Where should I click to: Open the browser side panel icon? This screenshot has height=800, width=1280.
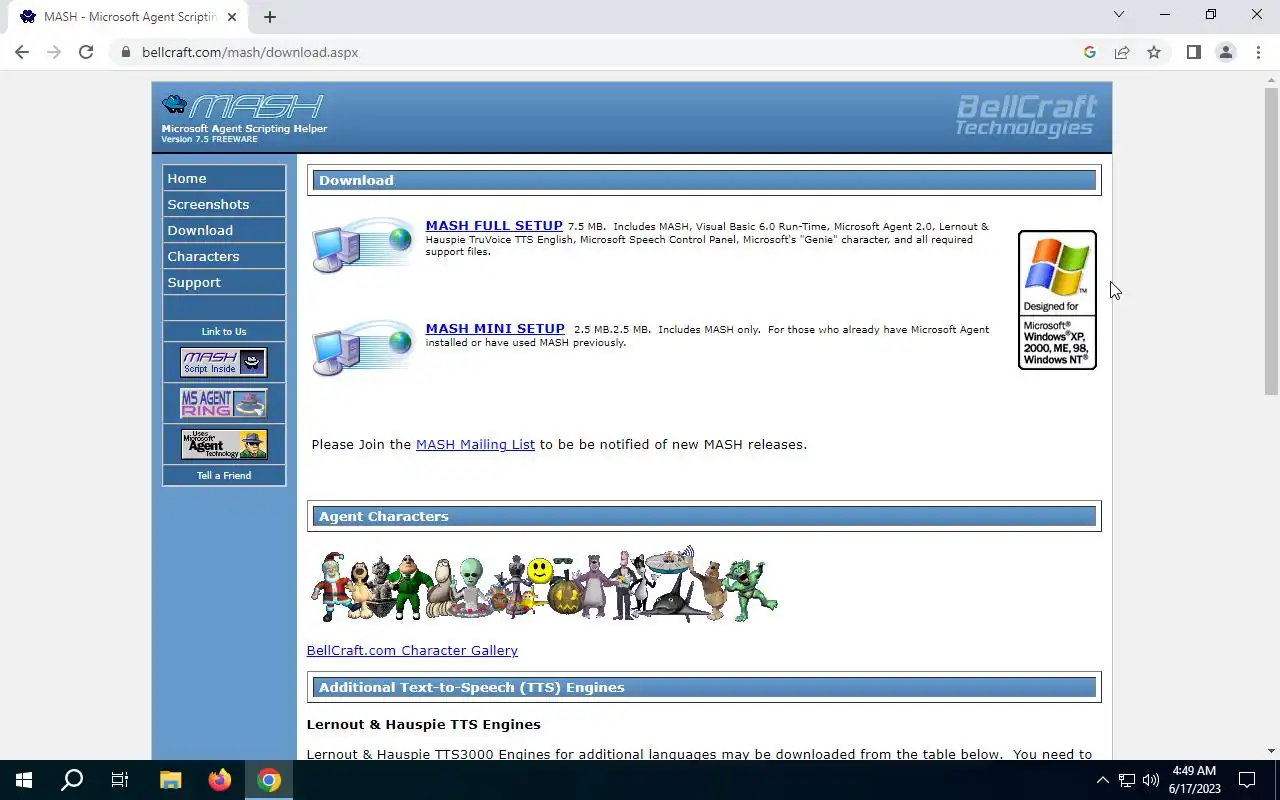pyautogui.click(x=1193, y=52)
